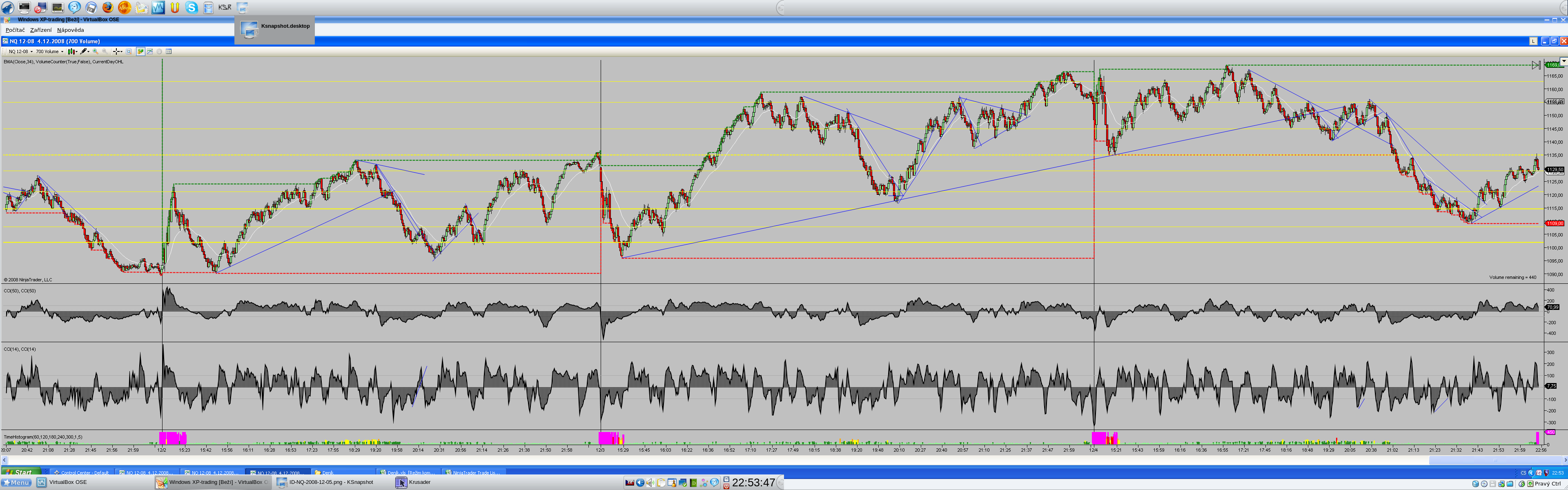This screenshot has width=1568, height=490.
Task: Open the Zařízení menu
Action: [x=41, y=30]
